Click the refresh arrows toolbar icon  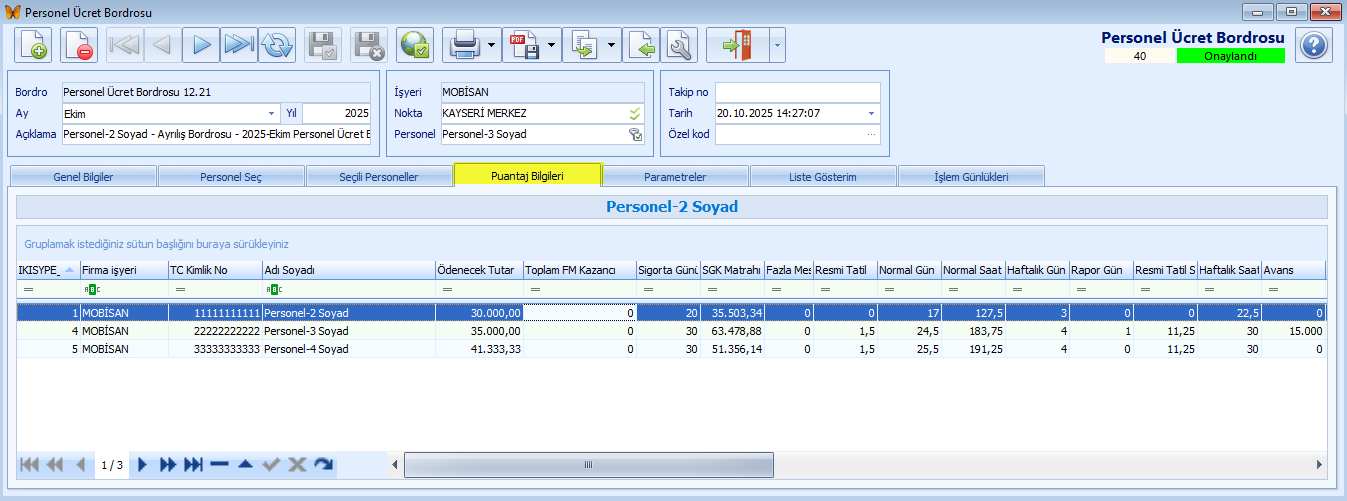pos(277,46)
